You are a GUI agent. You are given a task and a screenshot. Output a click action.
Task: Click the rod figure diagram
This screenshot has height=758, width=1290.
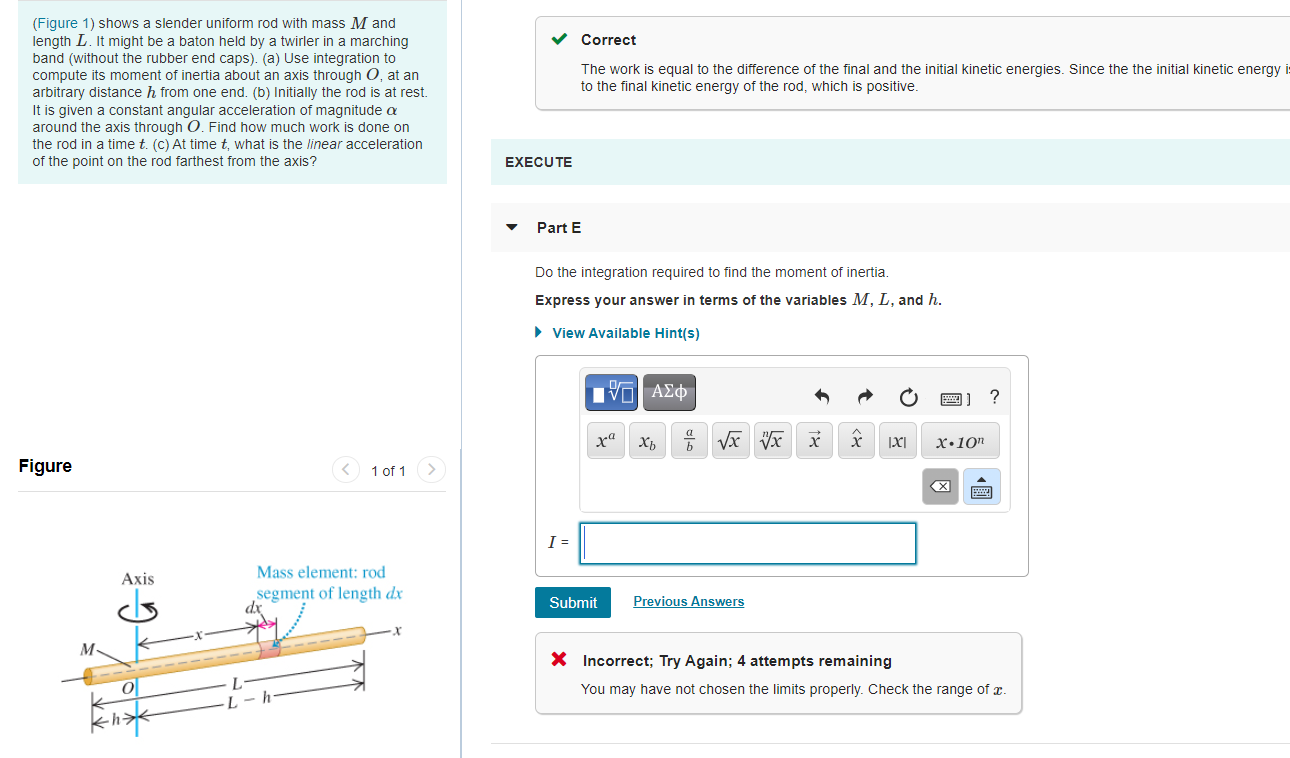(235, 649)
